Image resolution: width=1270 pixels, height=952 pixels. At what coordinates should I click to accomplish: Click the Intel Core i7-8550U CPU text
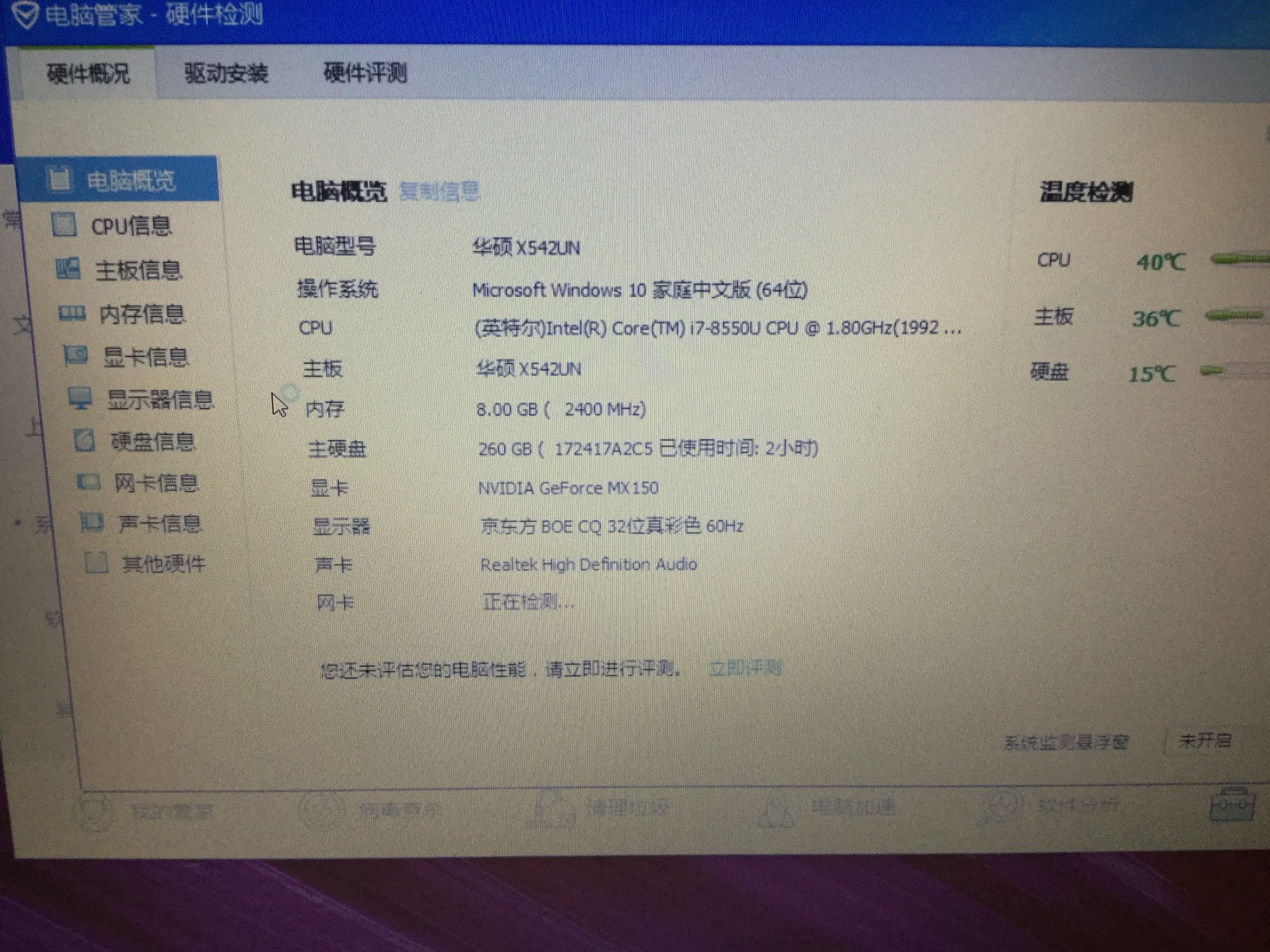pos(718,328)
